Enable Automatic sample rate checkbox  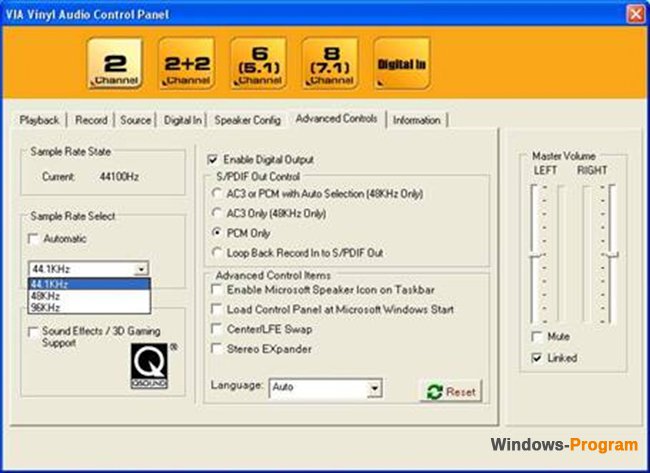pos(34,239)
